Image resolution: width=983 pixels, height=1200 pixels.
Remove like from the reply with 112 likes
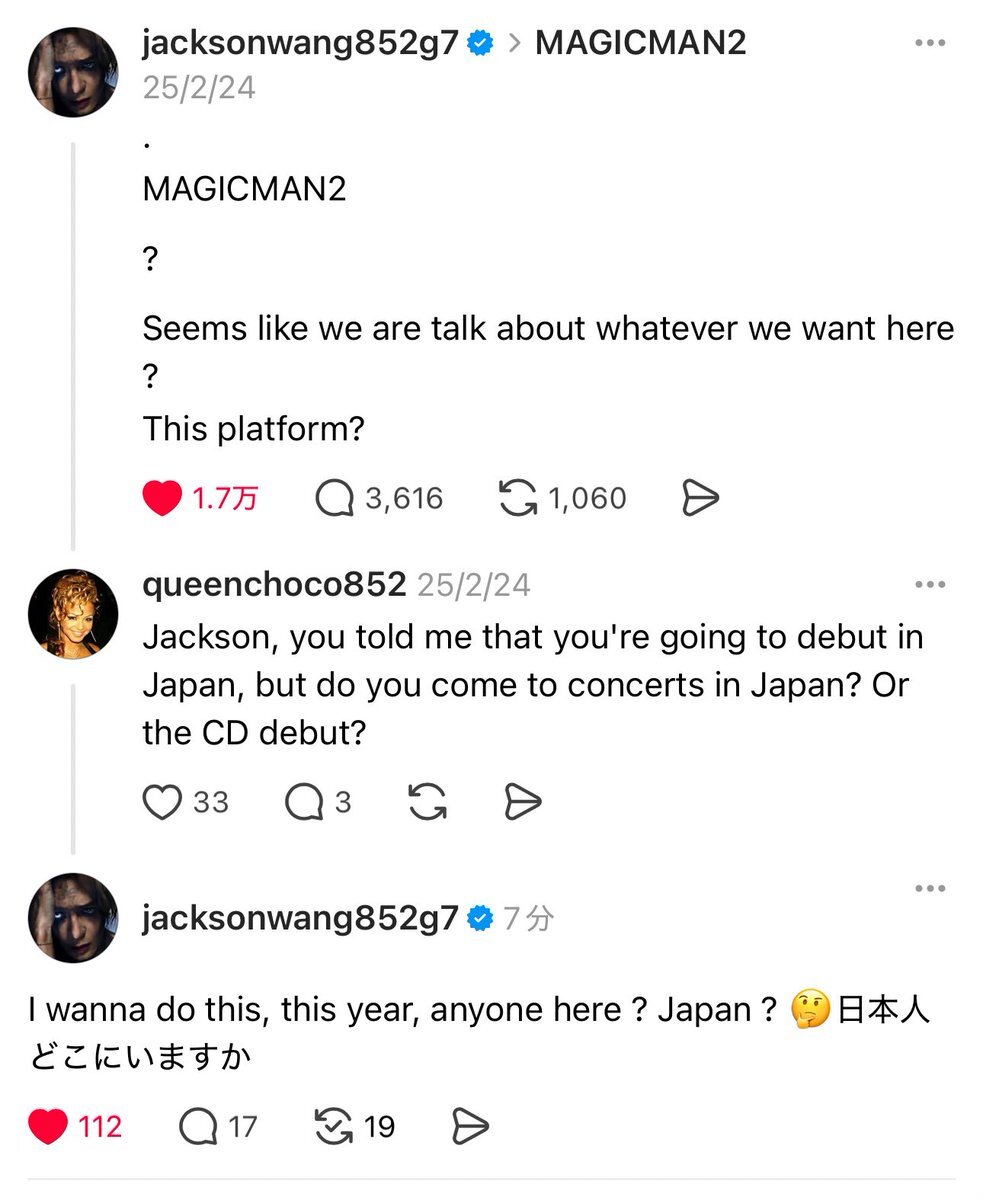48,1127
